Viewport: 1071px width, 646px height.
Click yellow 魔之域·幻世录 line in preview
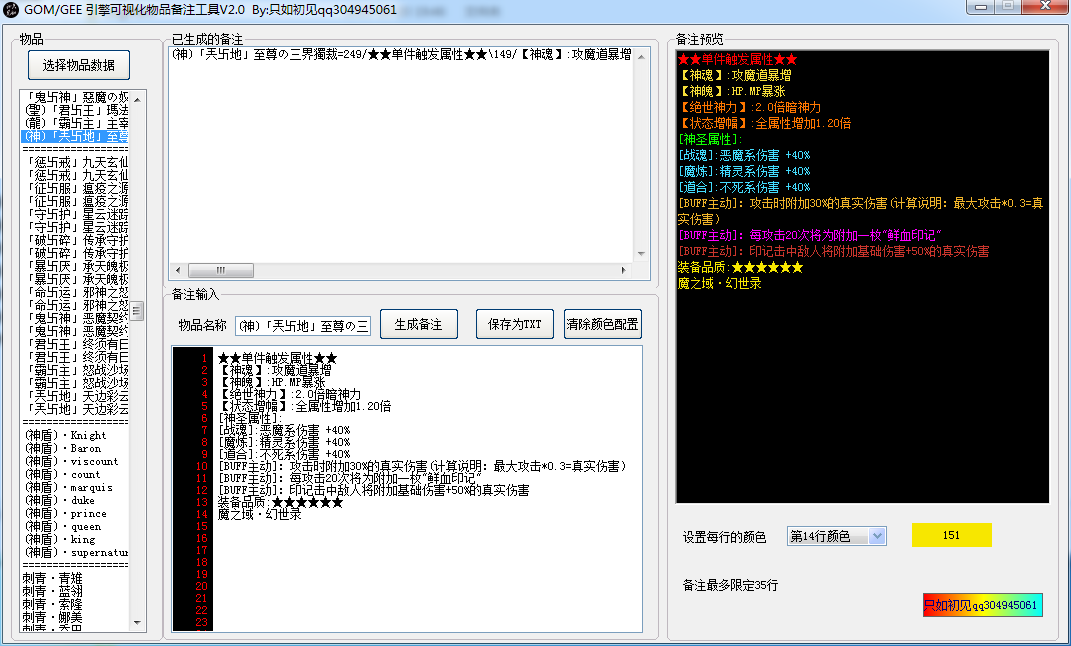(x=720, y=283)
